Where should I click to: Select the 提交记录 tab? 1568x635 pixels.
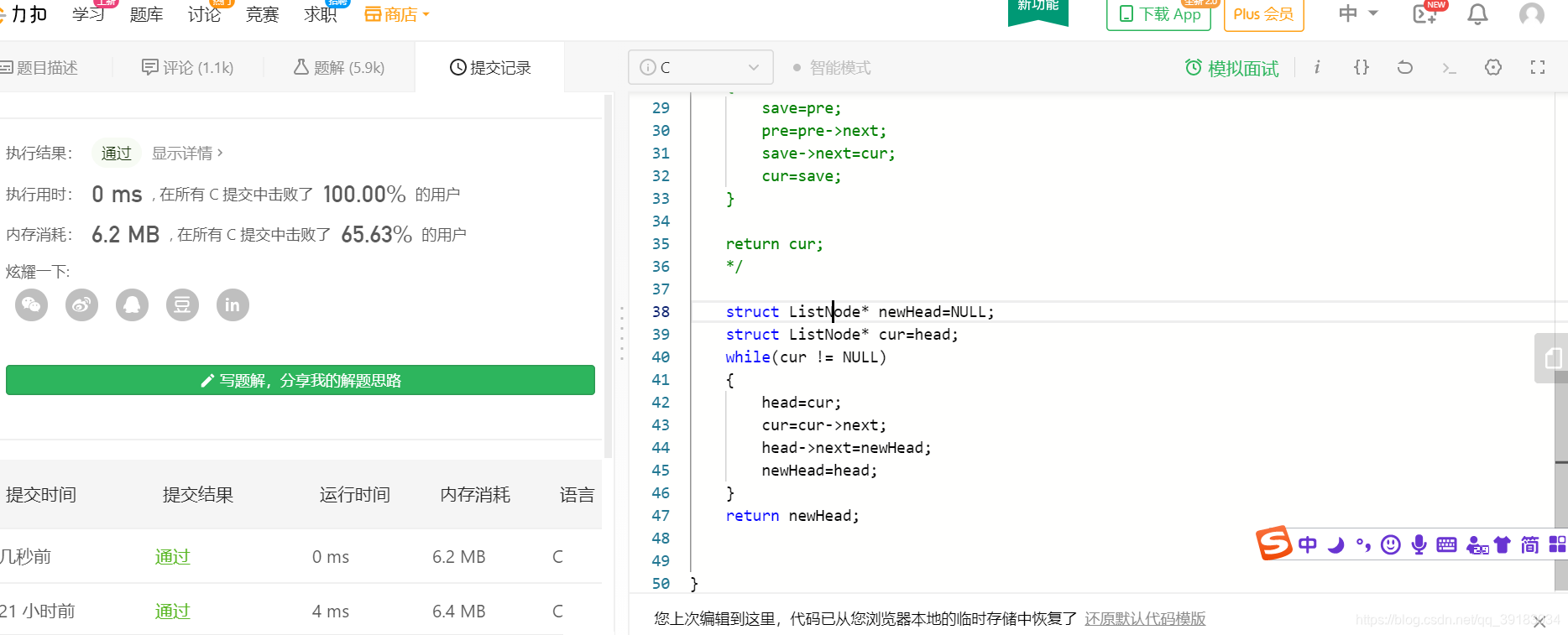[x=490, y=67]
